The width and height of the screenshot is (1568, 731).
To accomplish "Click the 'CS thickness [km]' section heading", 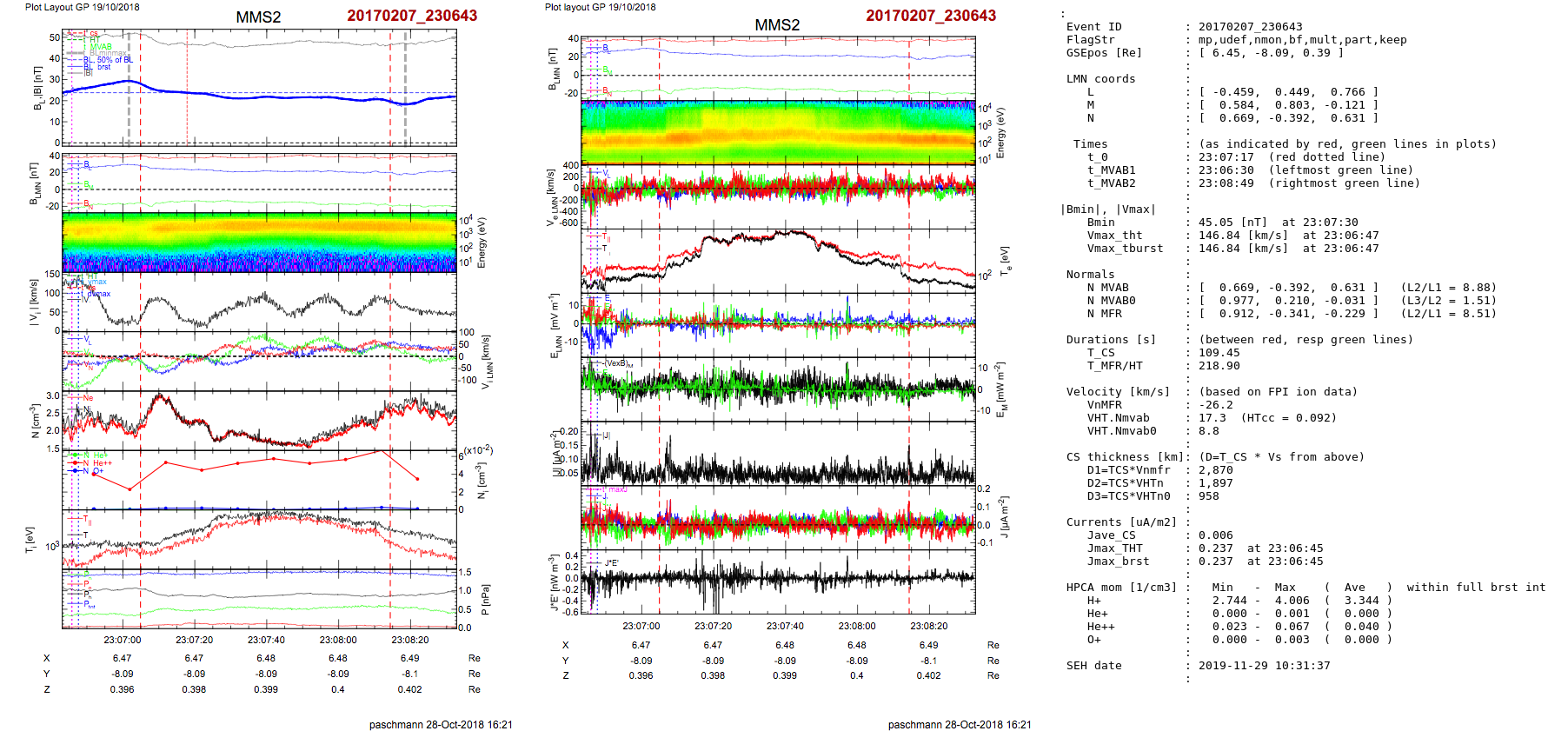I will 1125,457.
